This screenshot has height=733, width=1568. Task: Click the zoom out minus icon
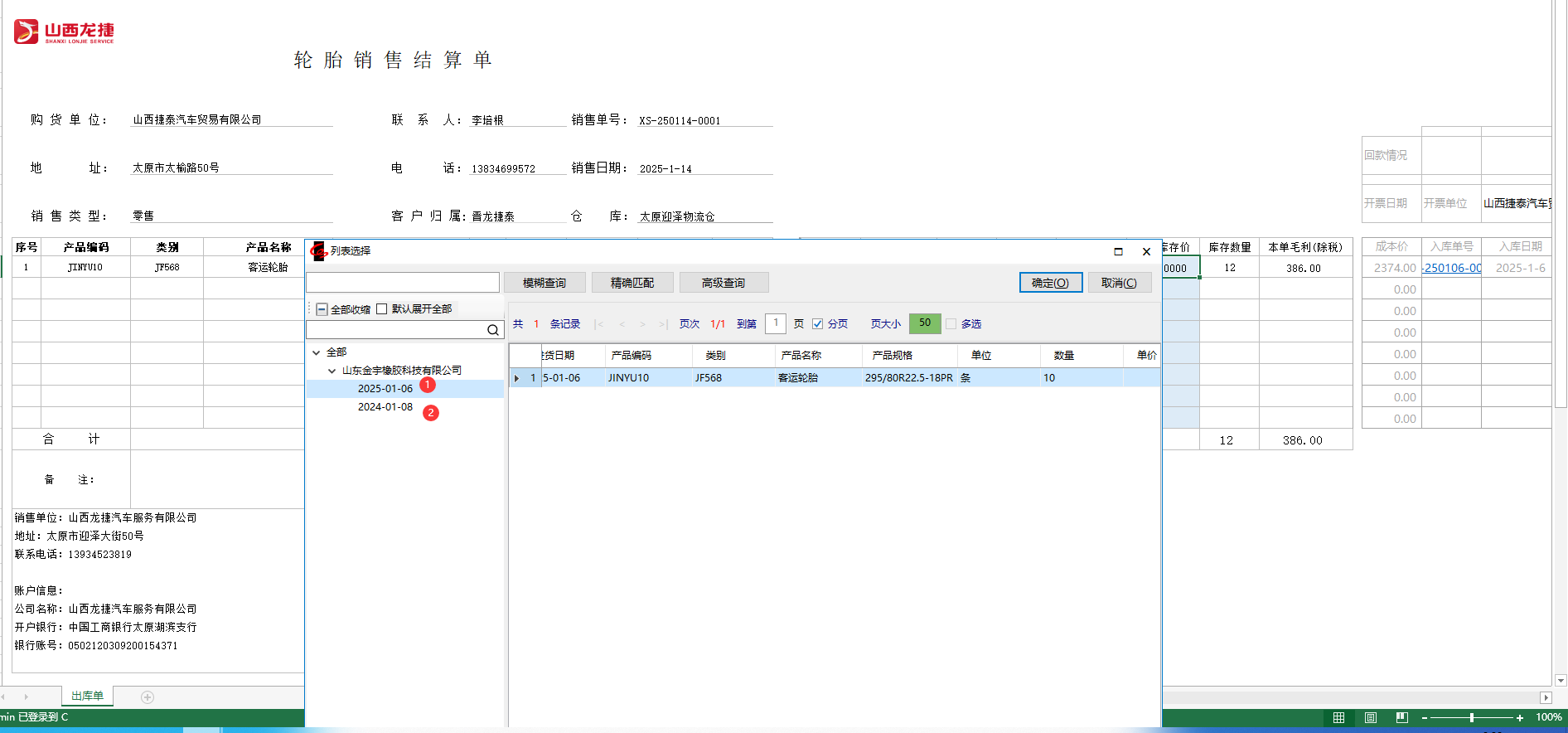click(1425, 717)
